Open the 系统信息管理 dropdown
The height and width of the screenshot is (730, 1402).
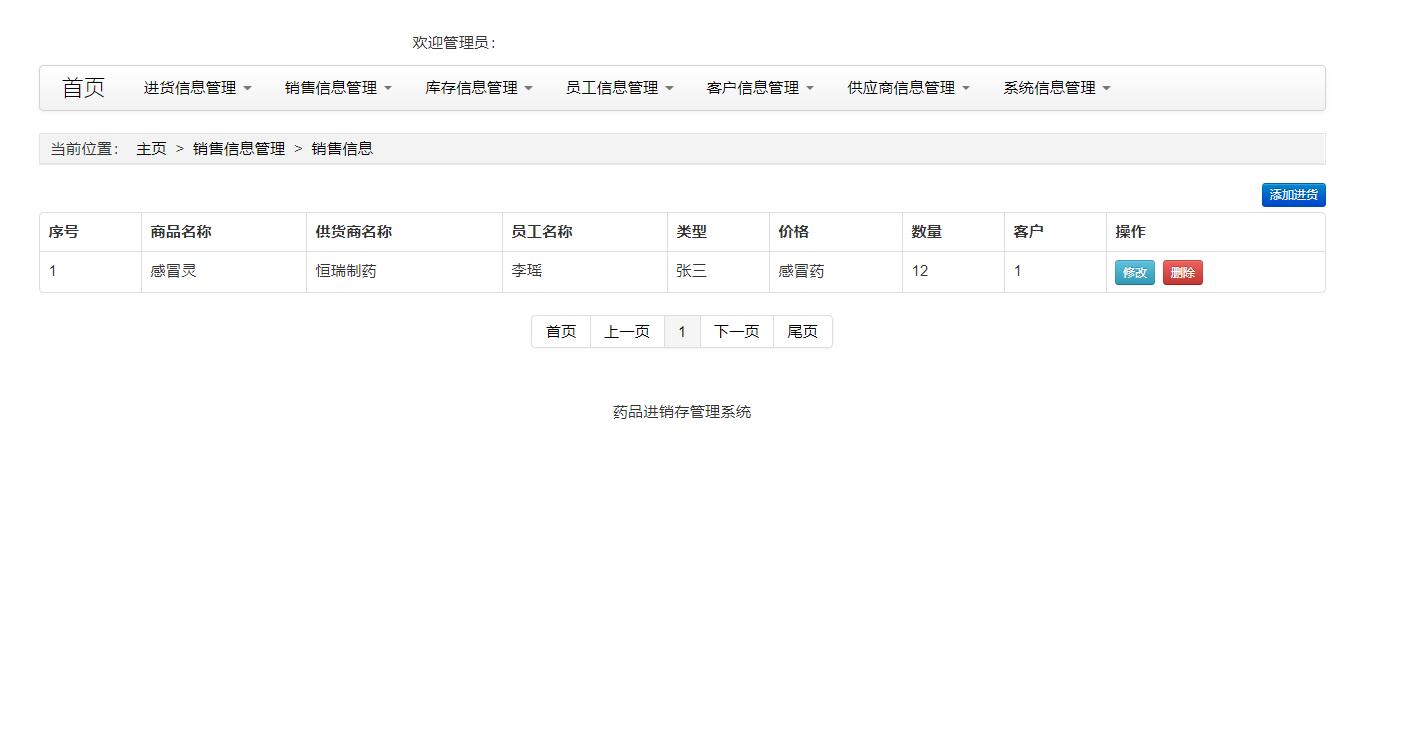click(x=1055, y=87)
